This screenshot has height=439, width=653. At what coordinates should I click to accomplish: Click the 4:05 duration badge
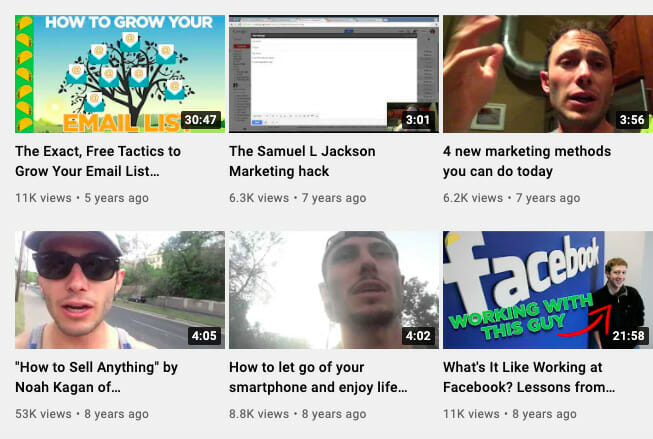click(x=204, y=336)
